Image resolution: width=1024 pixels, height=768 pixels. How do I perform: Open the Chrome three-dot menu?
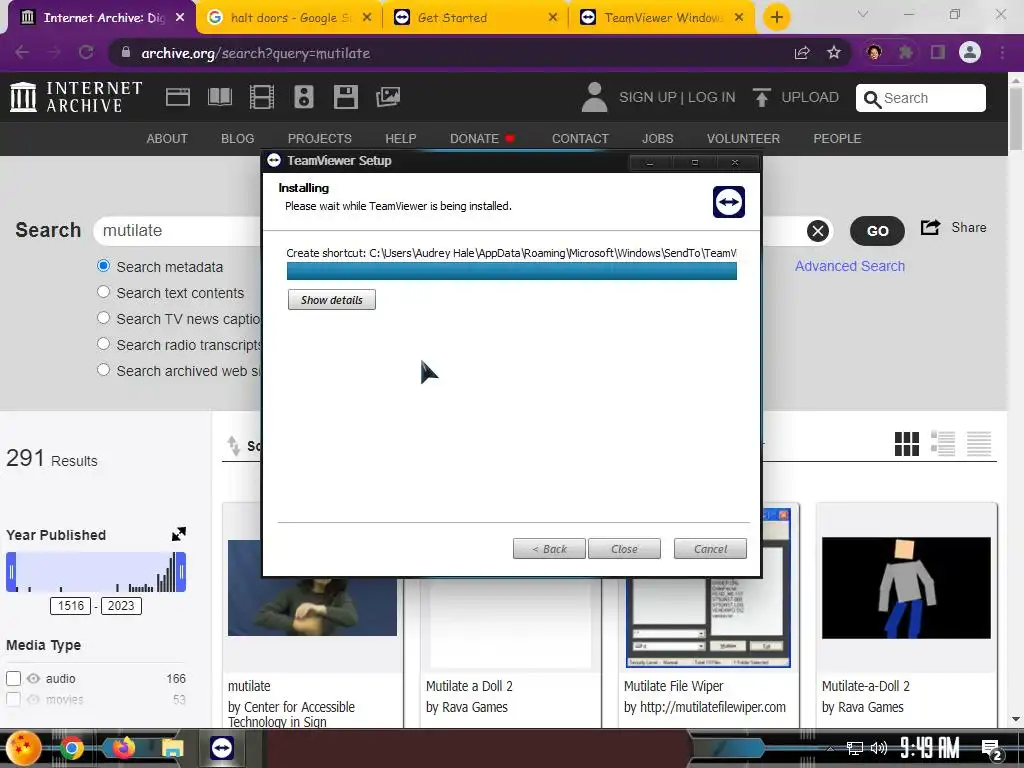point(1002,53)
